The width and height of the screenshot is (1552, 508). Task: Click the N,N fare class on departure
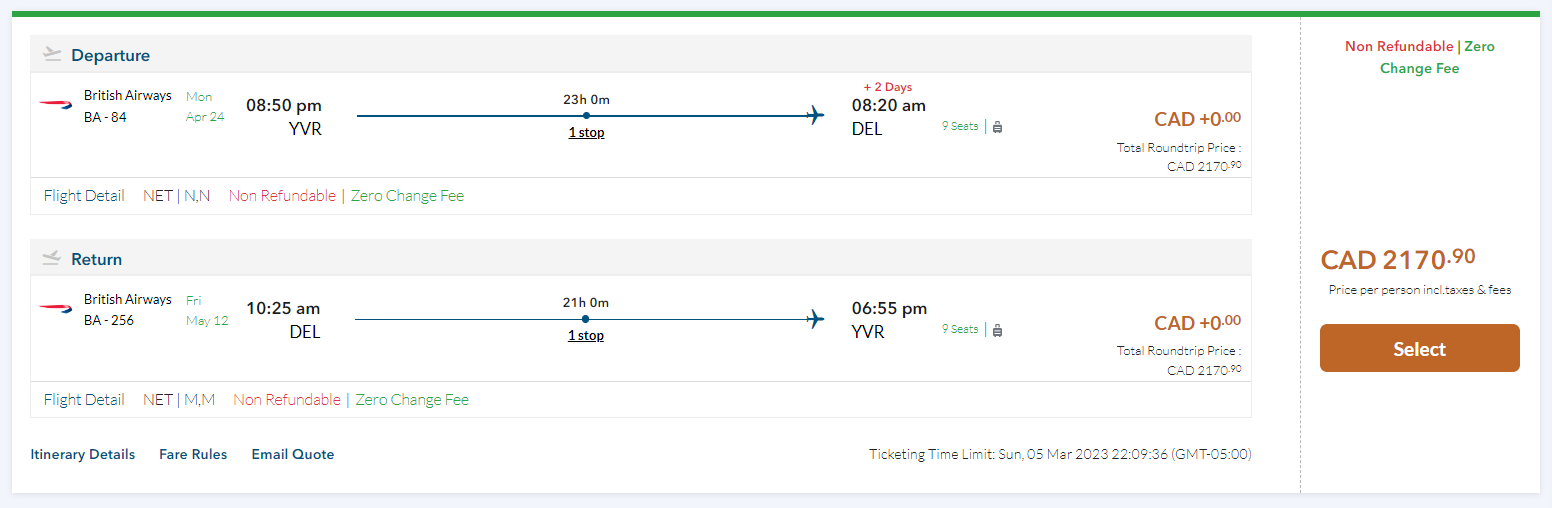197,196
